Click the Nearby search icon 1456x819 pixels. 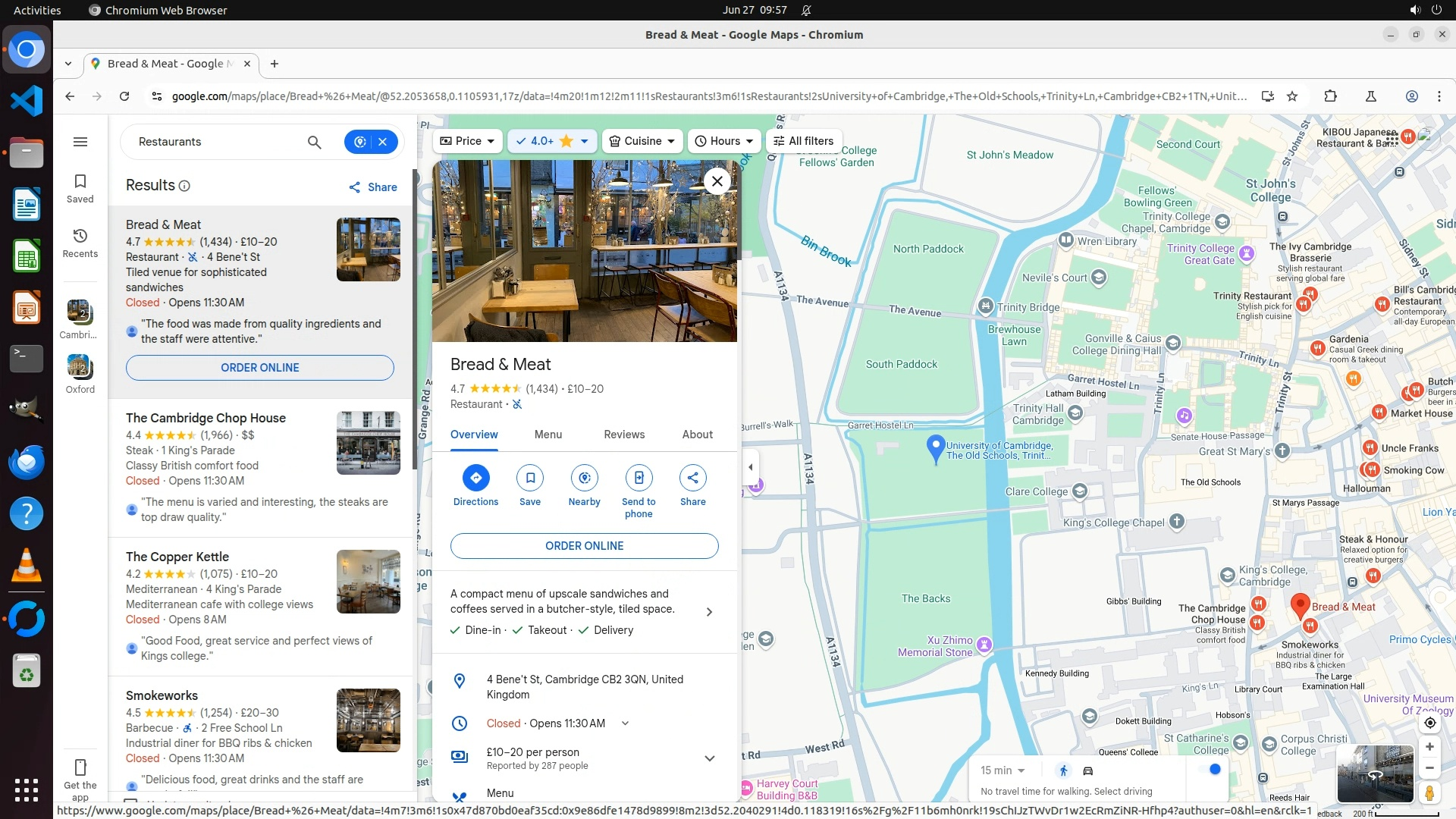tap(584, 478)
